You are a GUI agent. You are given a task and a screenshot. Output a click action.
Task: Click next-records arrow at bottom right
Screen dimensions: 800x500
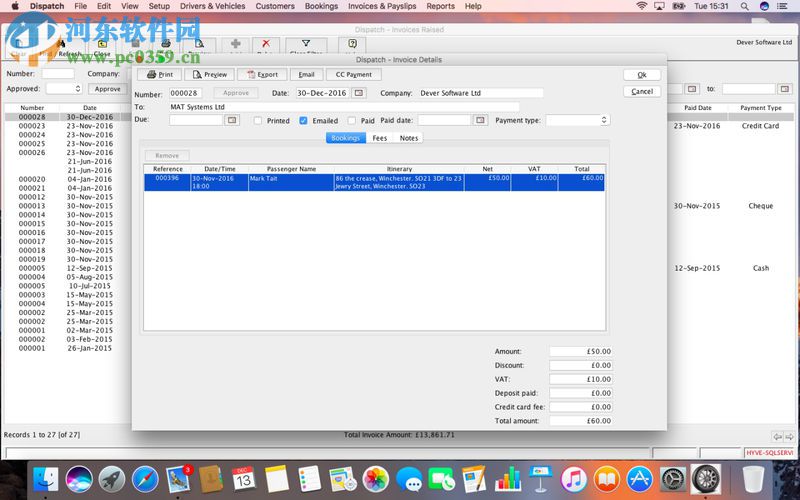coord(789,437)
